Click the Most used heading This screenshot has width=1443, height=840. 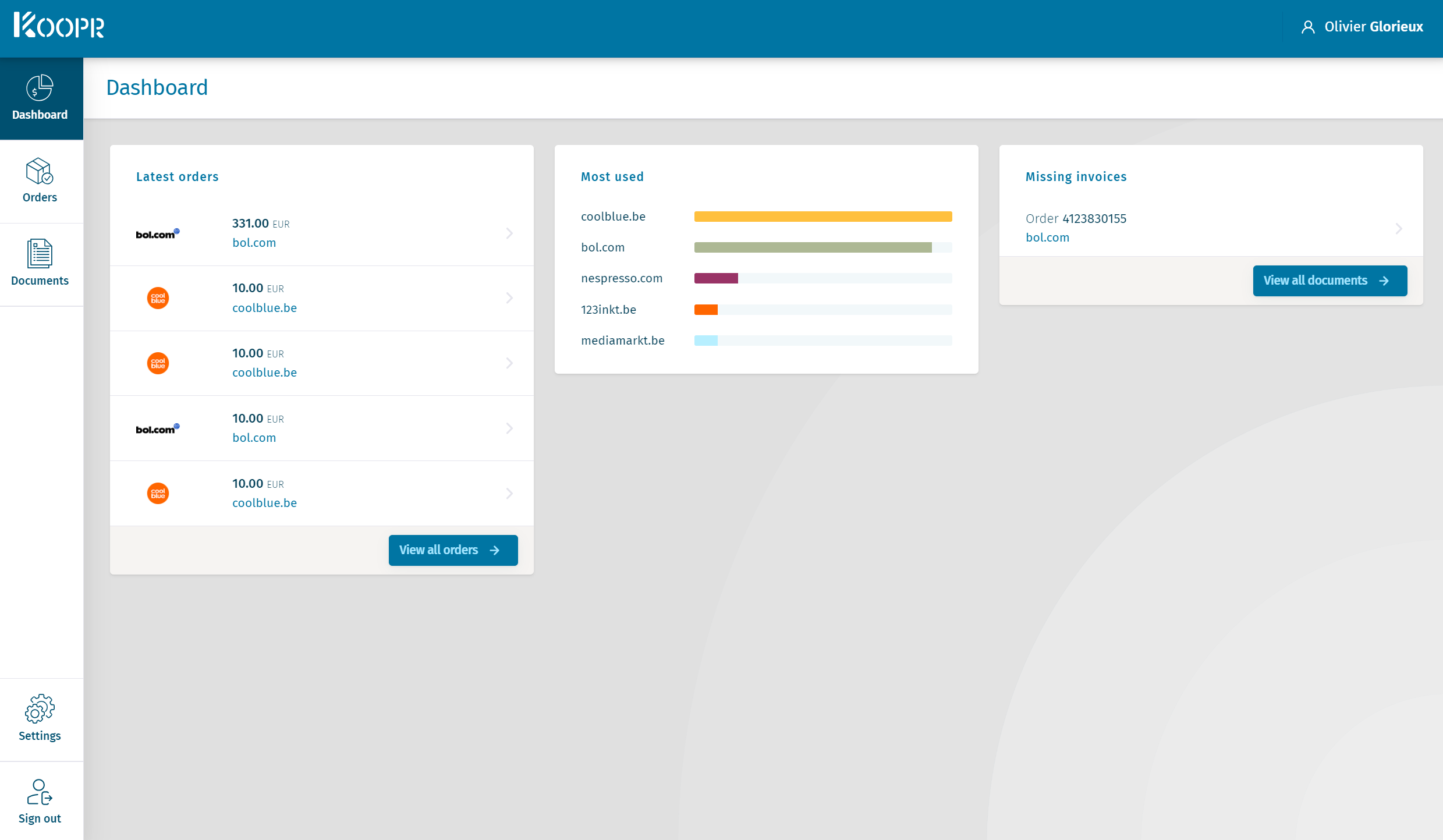612,177
